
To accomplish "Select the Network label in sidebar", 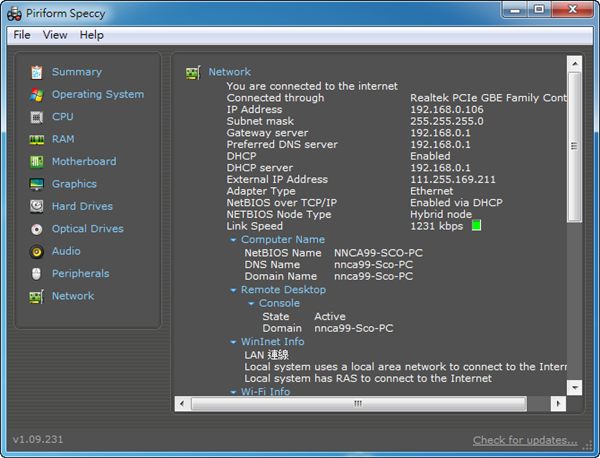I will pos(73,296).
